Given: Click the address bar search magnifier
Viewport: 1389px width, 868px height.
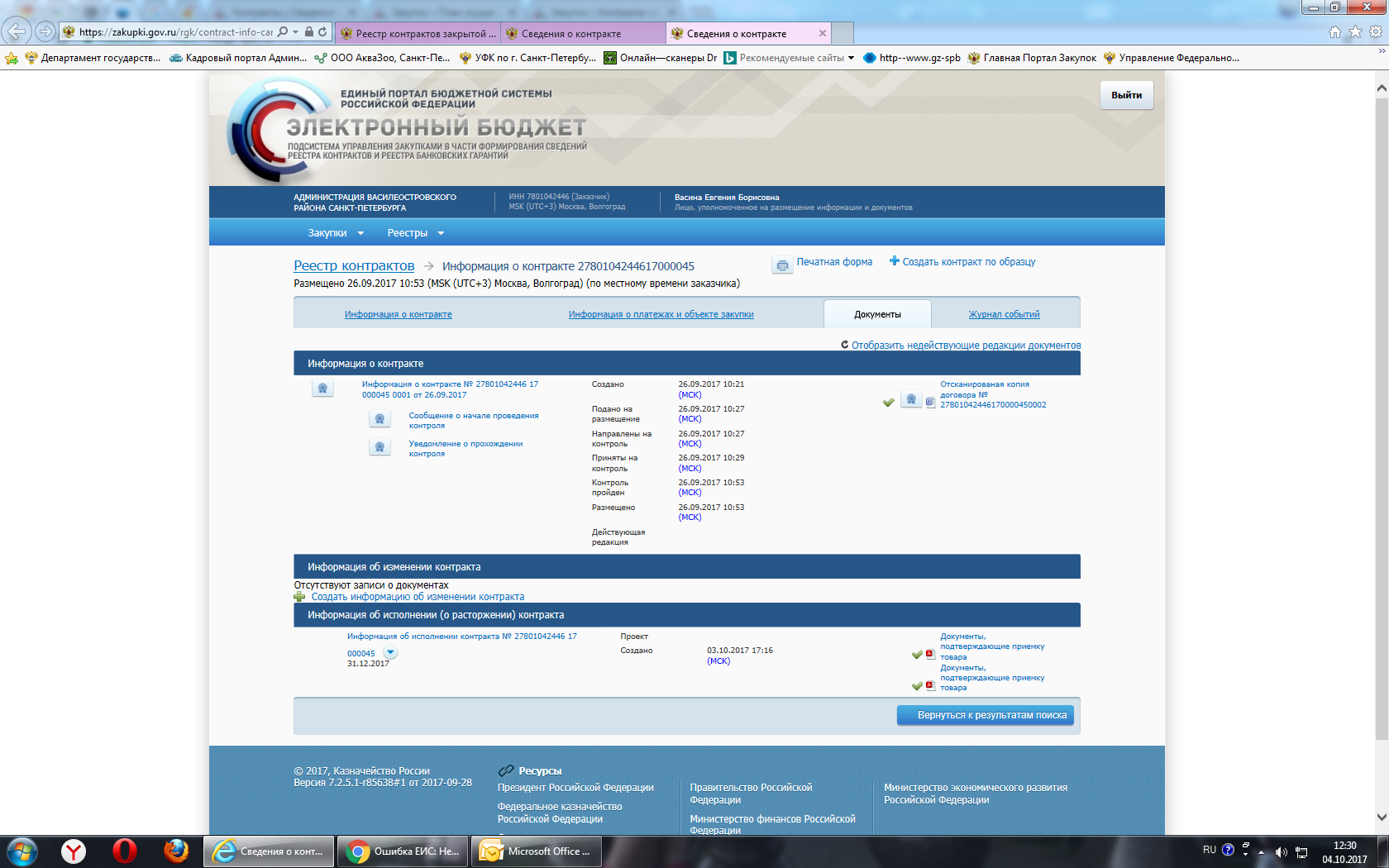Looking at the screenshot, I should point(283,31).
